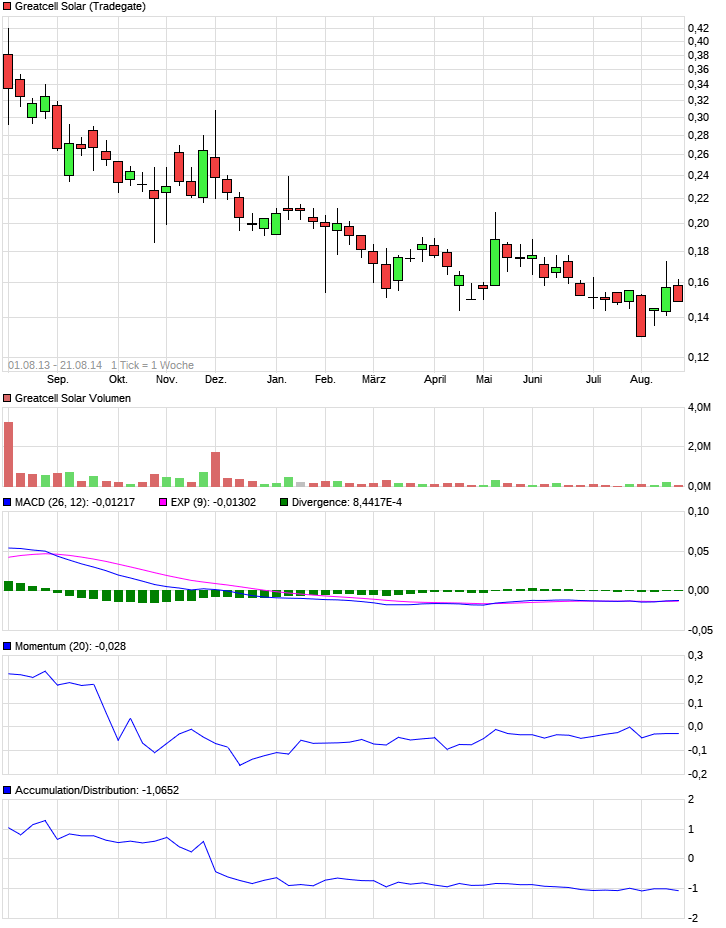The image size is (726, 928).
Task: Click the Accumulation/Distribution legend swatch
Action: 7,790
